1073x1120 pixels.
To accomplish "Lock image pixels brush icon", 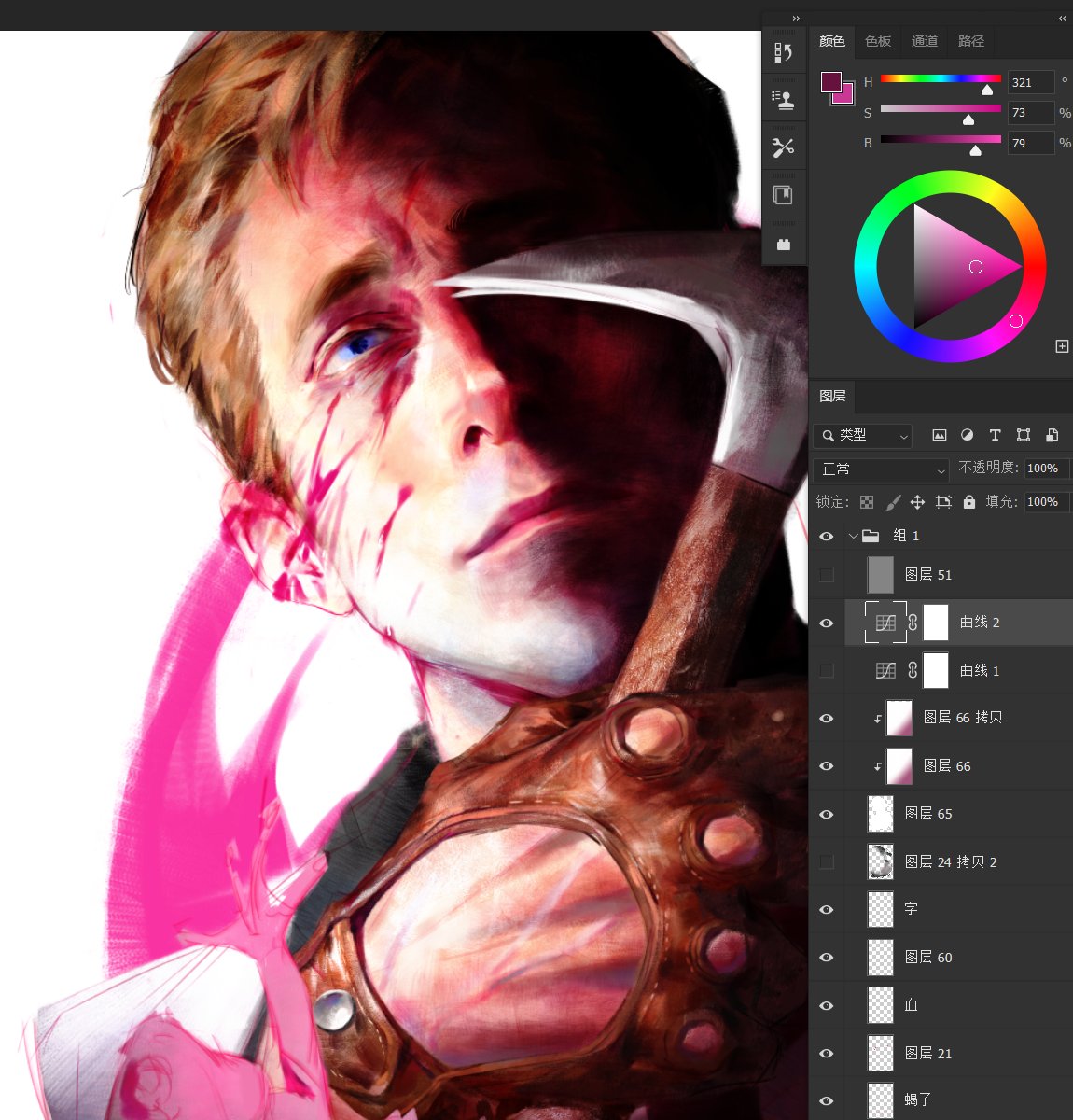I will click(x=893, y=502).
